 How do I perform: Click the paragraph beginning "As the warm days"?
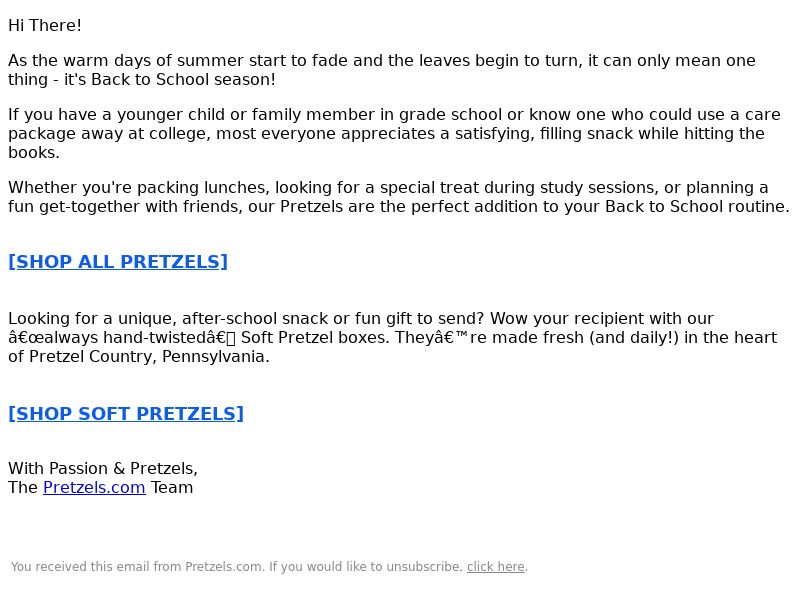(382, 70)
